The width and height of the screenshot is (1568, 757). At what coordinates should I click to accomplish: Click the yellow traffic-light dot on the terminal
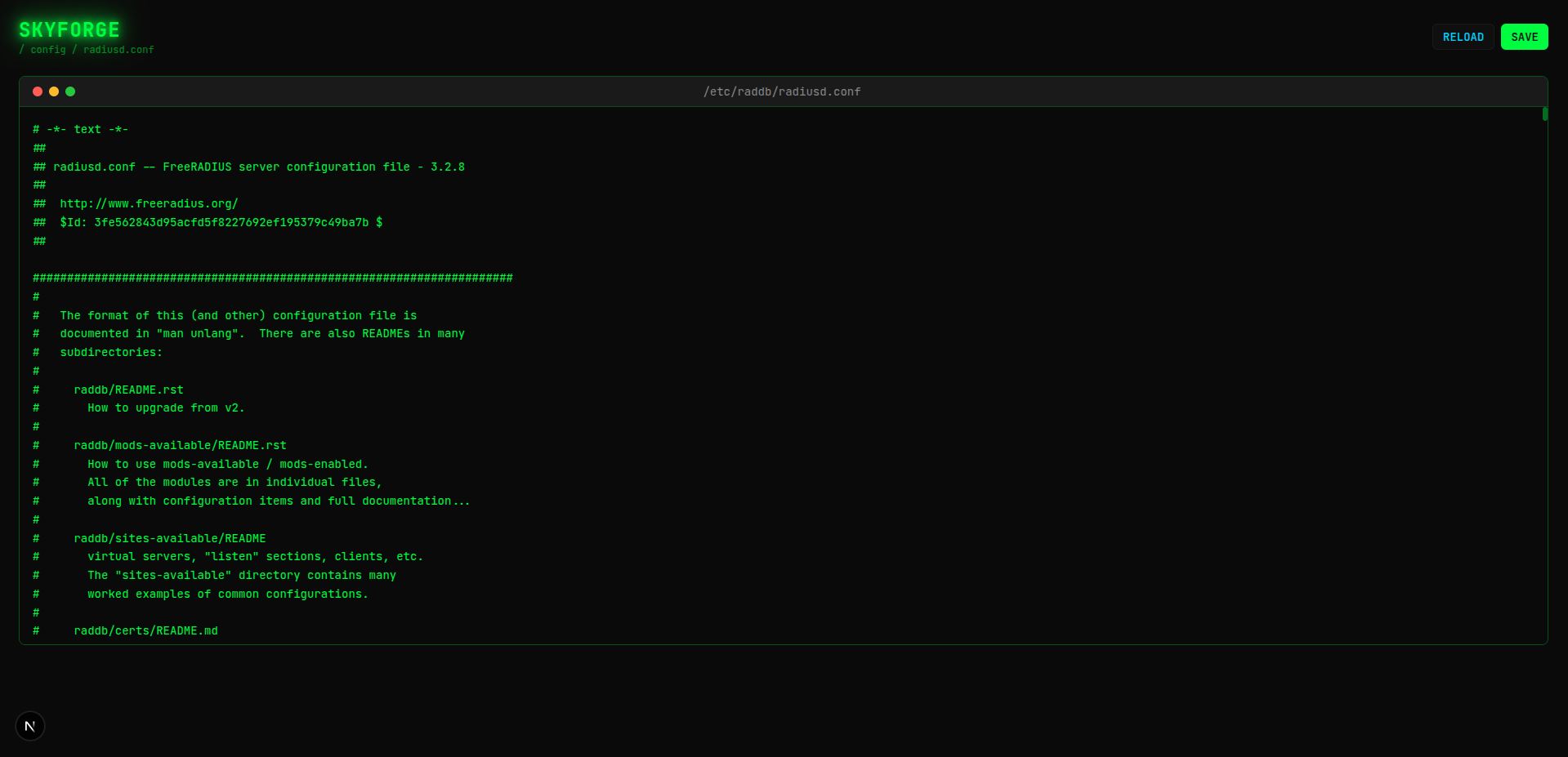(x=53, y=91)
